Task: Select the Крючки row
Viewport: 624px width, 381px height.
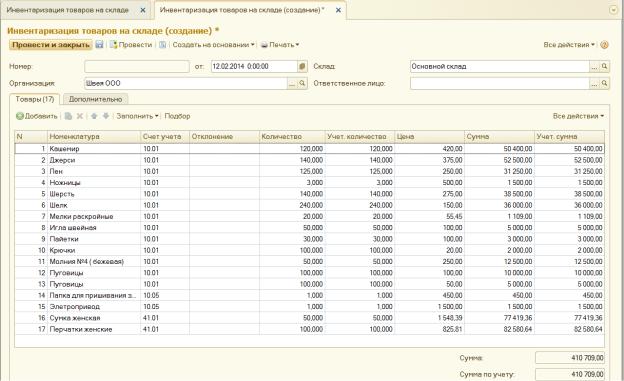Action: tap(310, 250)
